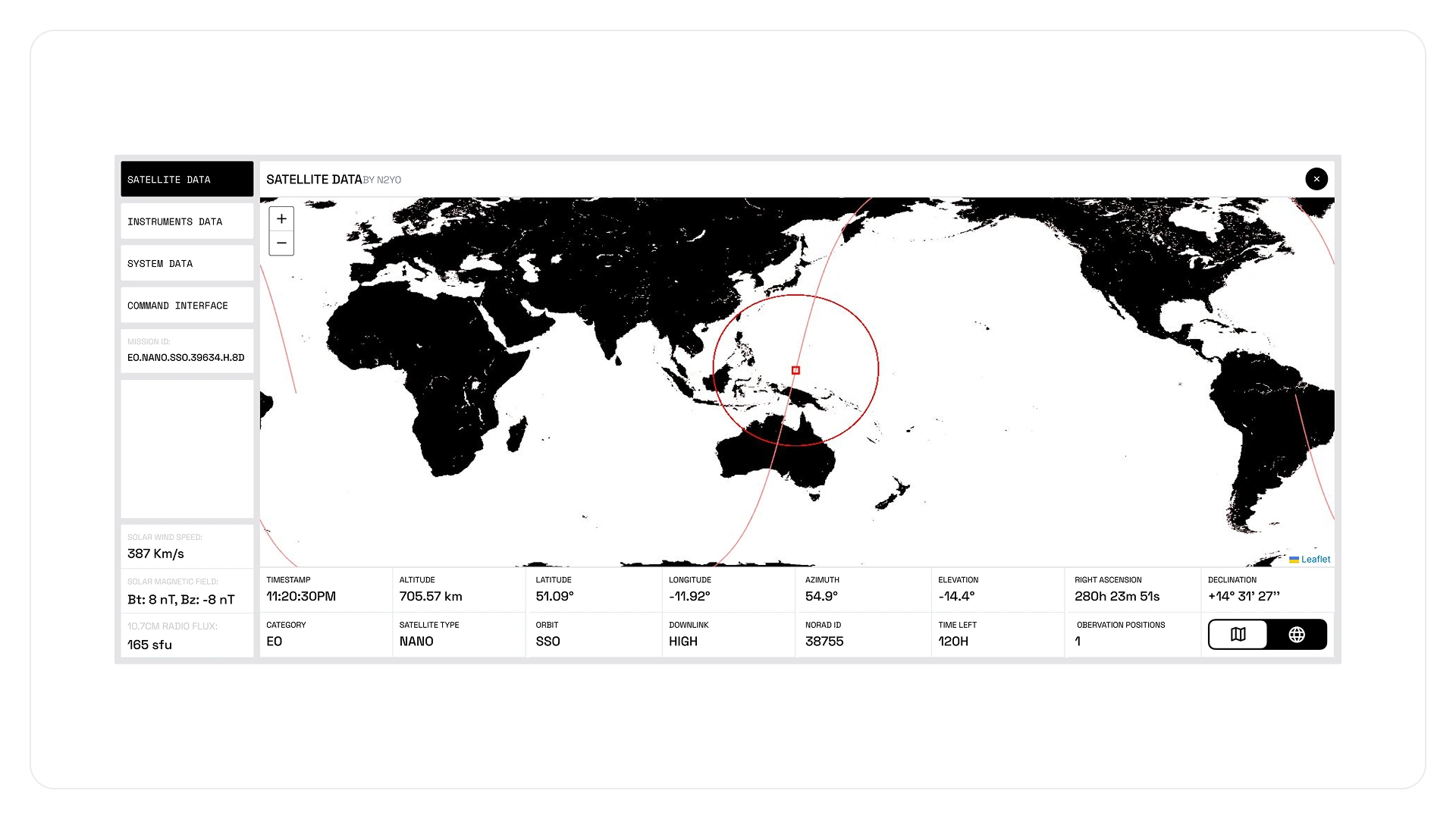The height and width of the screenshot is (819, 1456).
Task: Click the Timestamp value 11:20:30PM
Action: (x=301, y=597)
